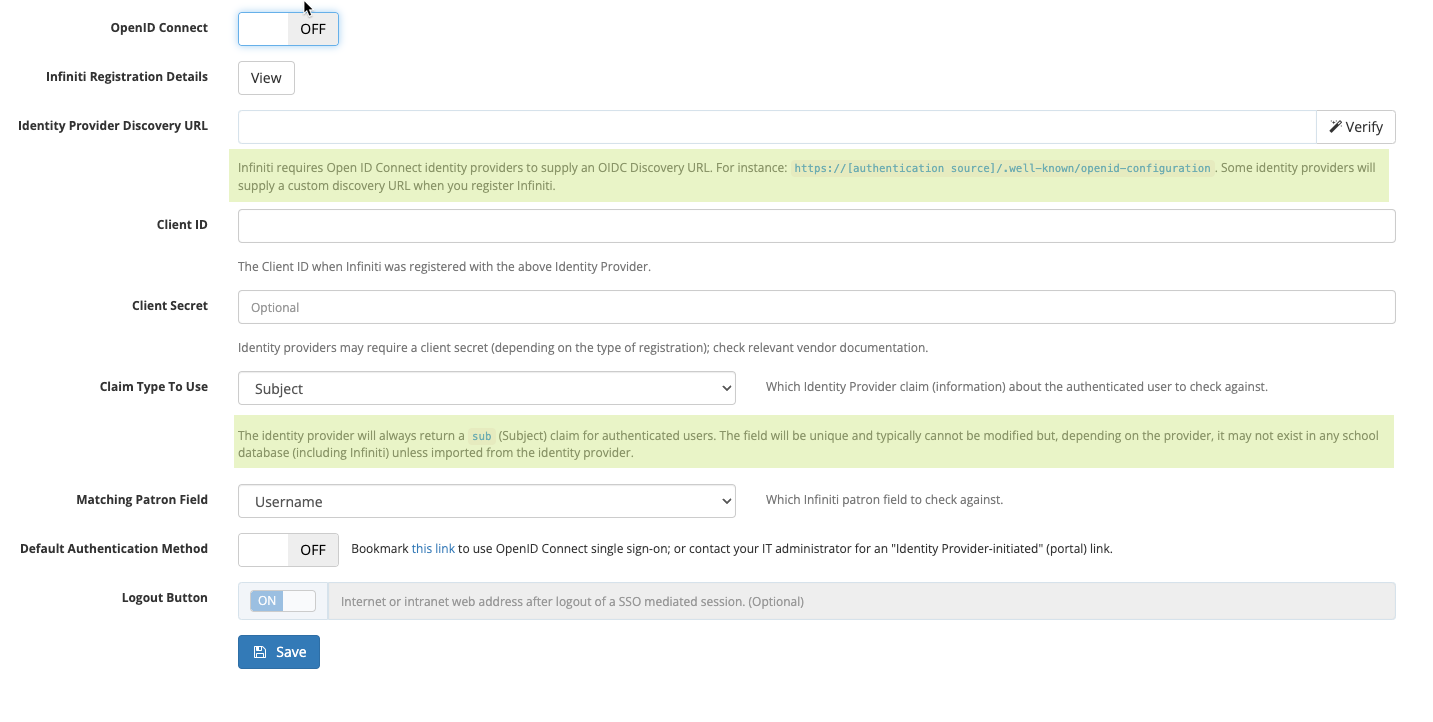Click the Save button
Viewport: 1433px width, 722px height.
click(x=279, y=652)
